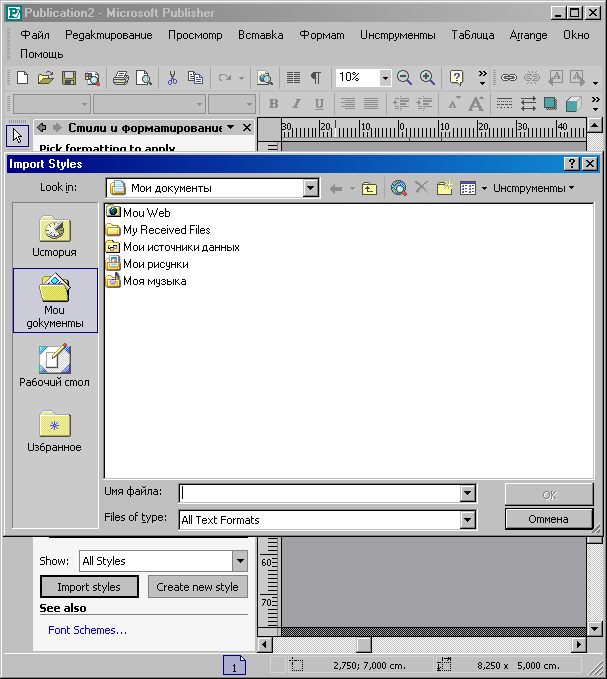Click the Font Schemes link
The width and height of the screenshot is (607, 679).
click(x=87, y=630)
